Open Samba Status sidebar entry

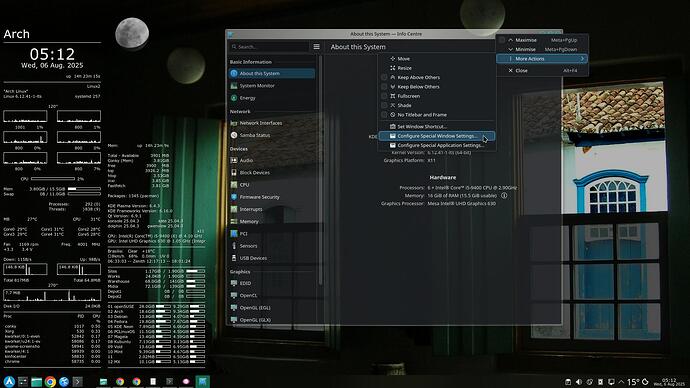tap(272, 135)
